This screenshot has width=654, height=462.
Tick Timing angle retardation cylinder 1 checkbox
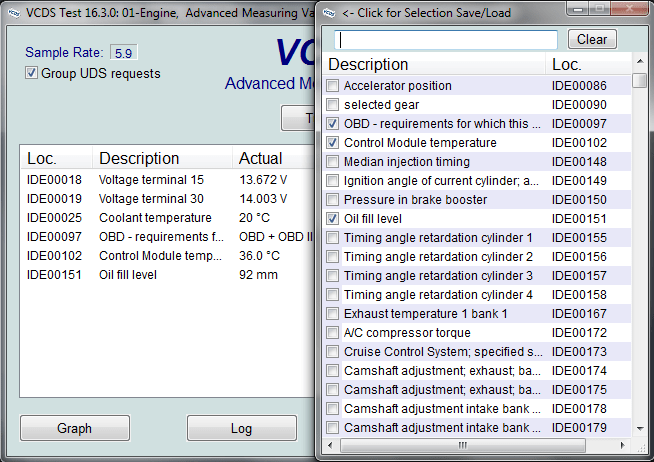point(332,238)
